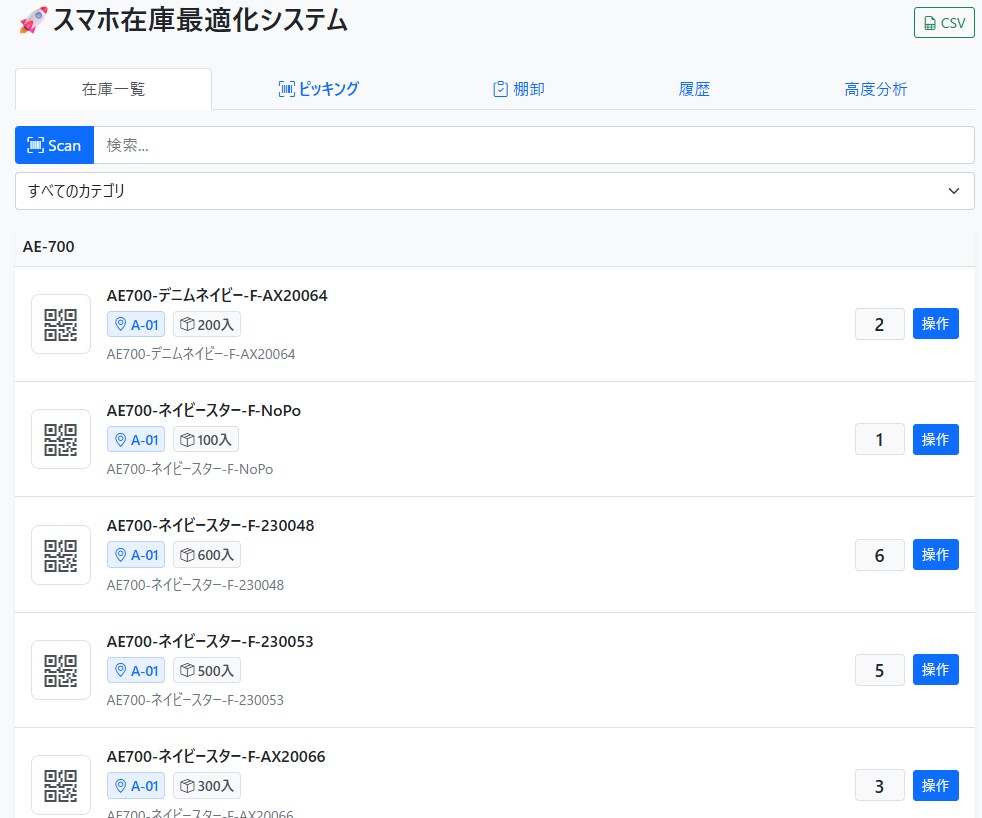The image size is (982, 818).
Task: Open QR code for AE700-デニムネイビー-F-AX20064
Action: tap(61, 324)
